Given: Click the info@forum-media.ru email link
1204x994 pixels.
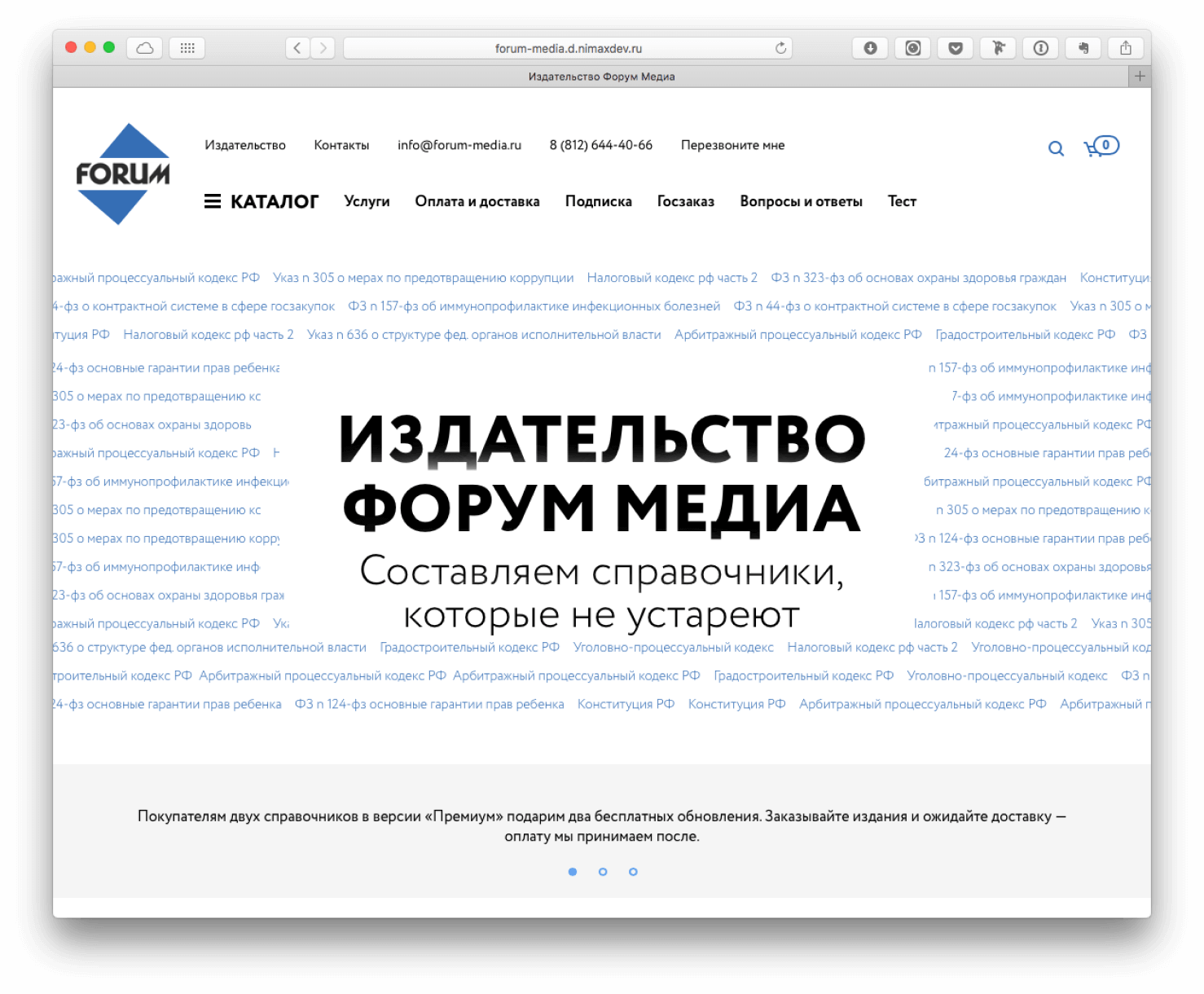Looking at the screenshot, I should click(459, 145).
